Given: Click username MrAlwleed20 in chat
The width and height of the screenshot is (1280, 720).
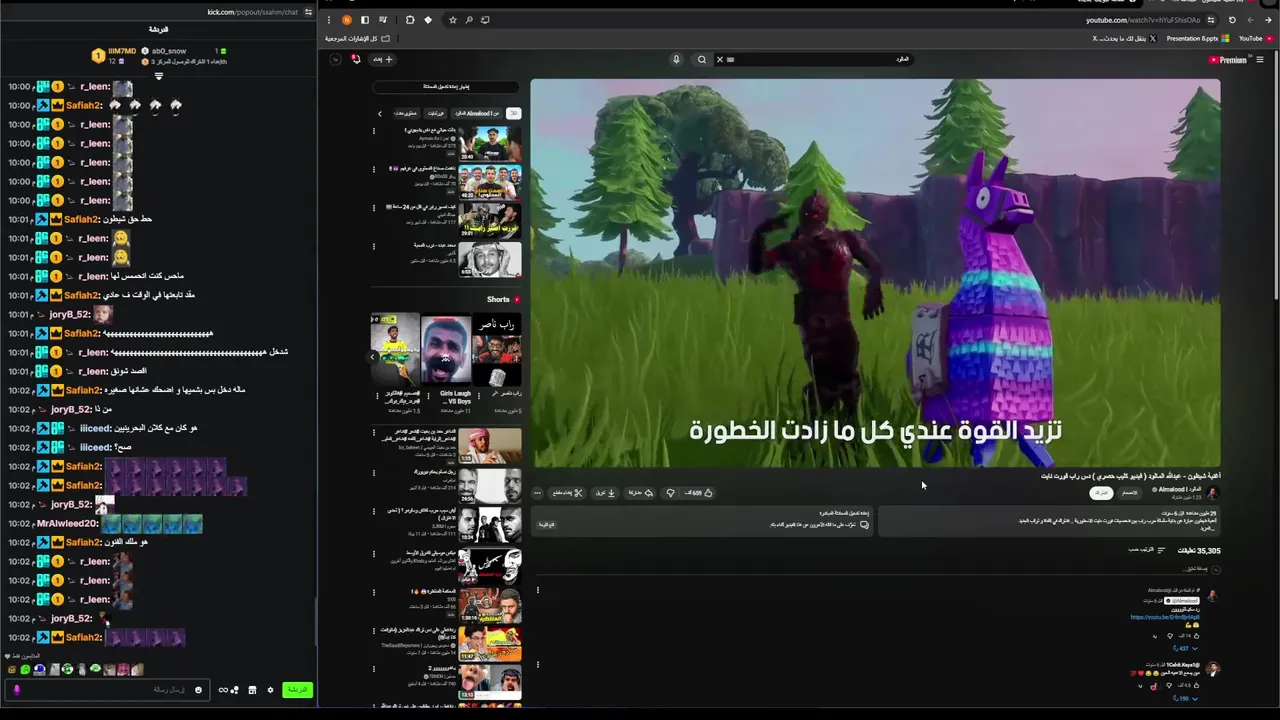Looking at the screenshot, I should (x=67, y=523).
